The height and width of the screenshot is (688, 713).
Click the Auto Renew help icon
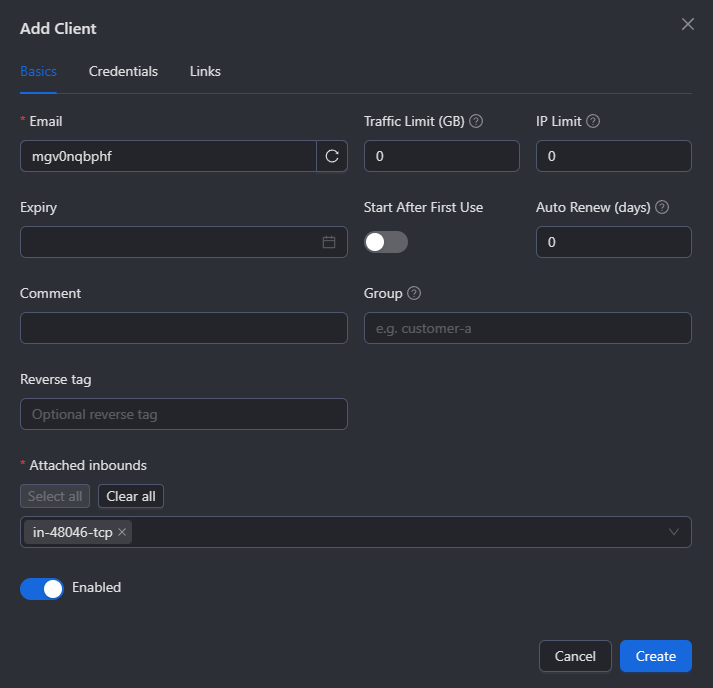click(x=662, y=207)
